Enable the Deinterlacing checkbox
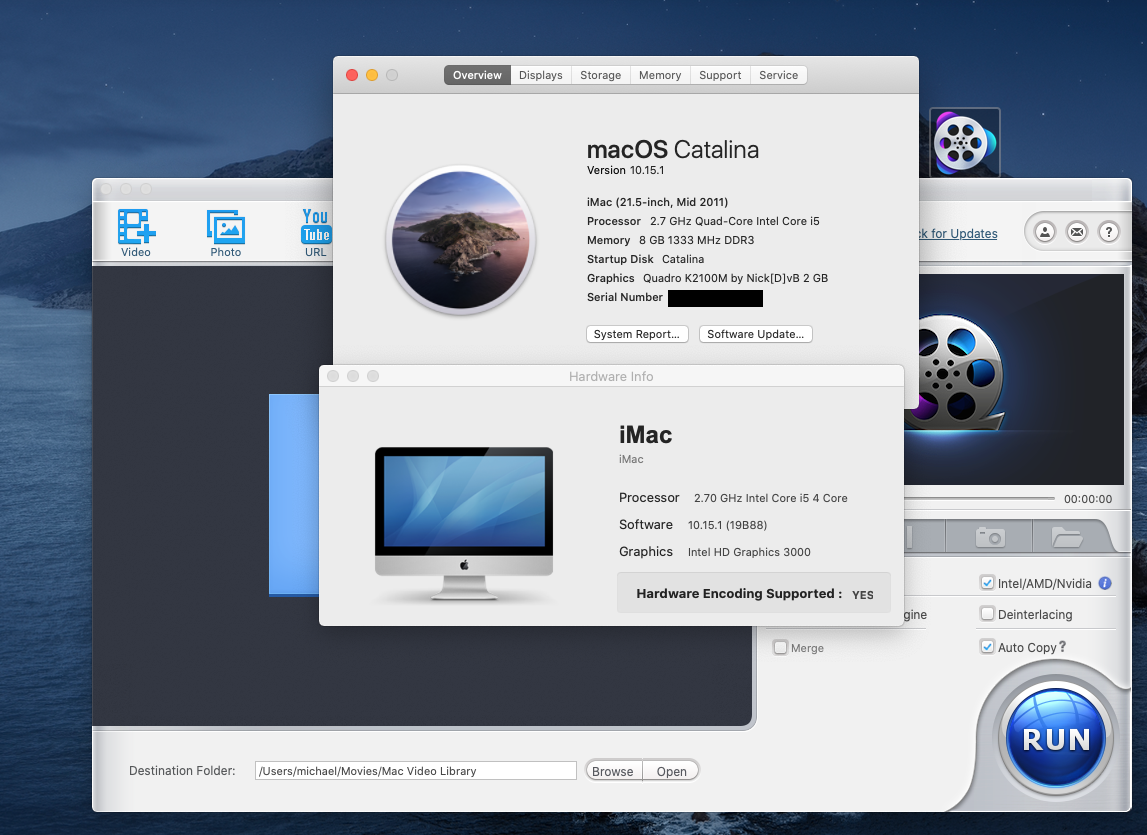The width and height of the screenshot is (1147, 835). (x=988, y=614)
